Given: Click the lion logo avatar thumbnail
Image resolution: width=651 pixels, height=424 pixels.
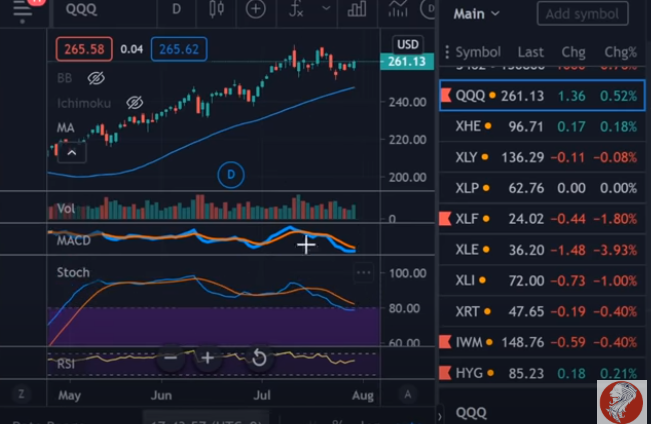Looking at the screenshot, I should click(622, 402).
